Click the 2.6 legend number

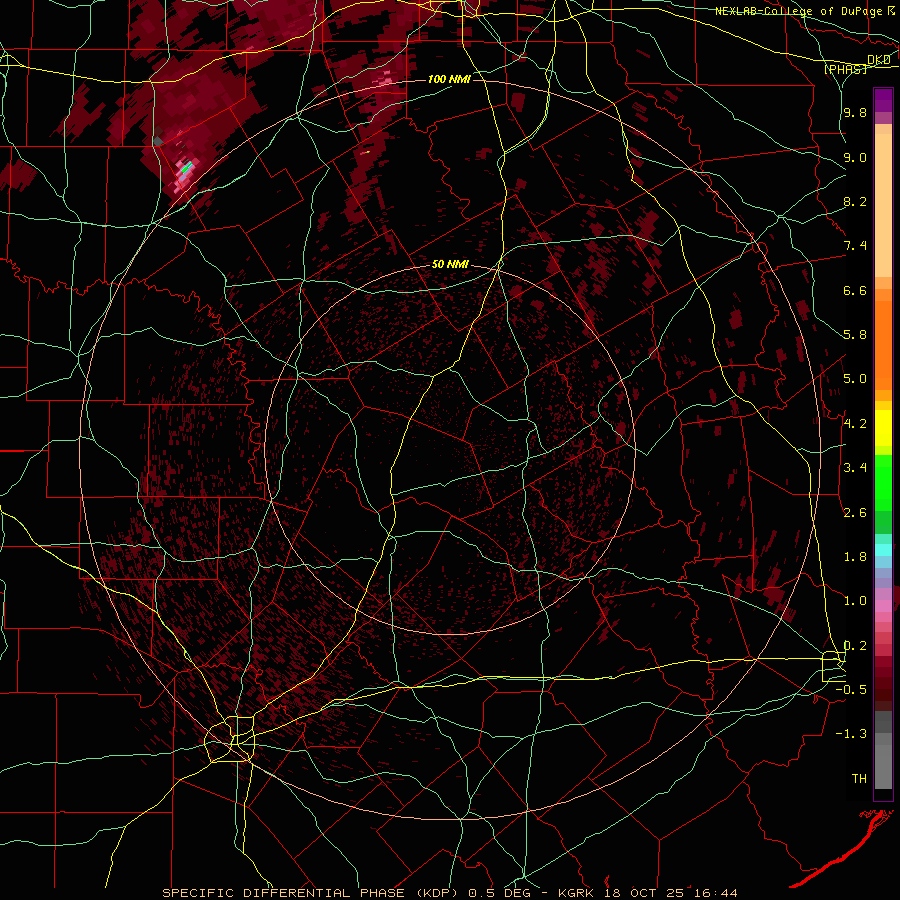coord(855,512)
